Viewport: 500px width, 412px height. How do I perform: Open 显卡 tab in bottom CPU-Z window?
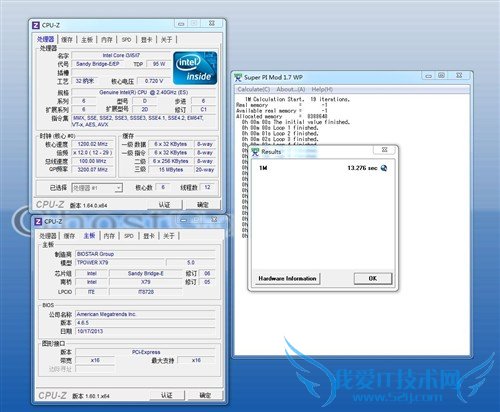click(x=149, y=236)
